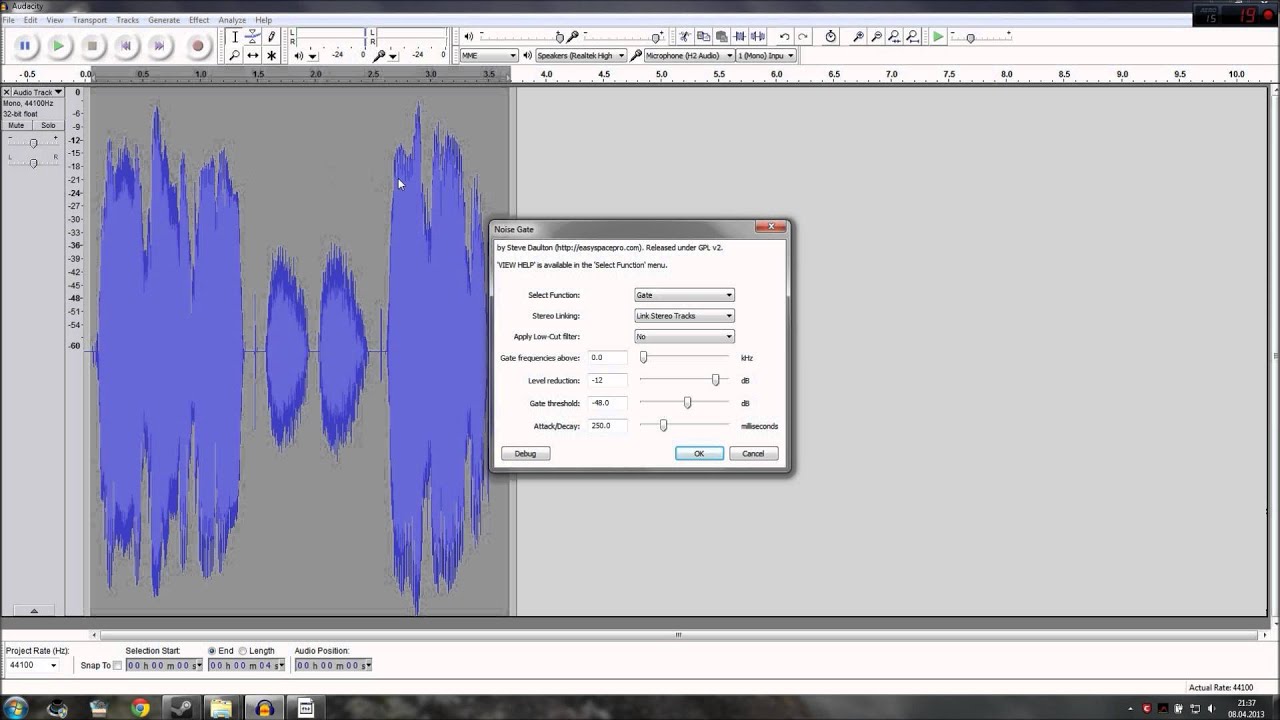Select the End radio button
Screen dimensions: 1280x720
tap(211, 651)
